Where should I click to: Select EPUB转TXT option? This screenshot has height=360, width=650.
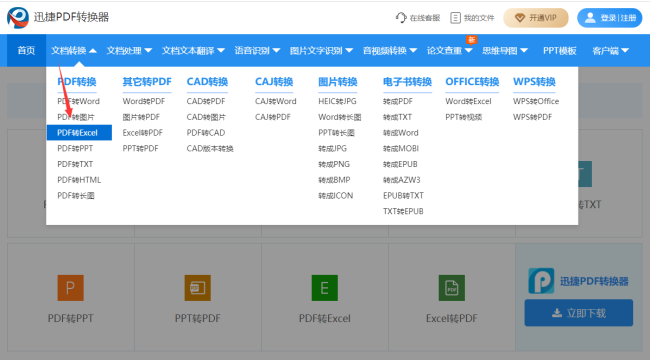[403, 196]
